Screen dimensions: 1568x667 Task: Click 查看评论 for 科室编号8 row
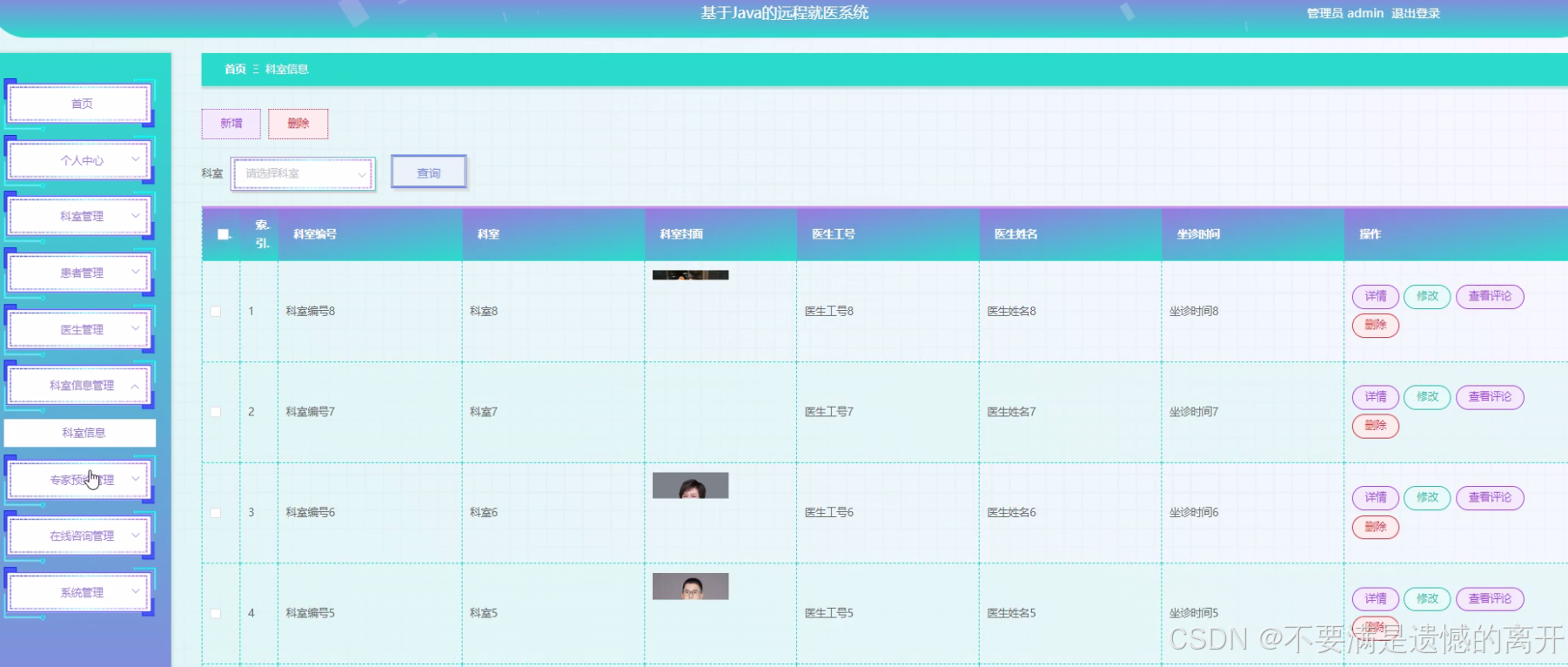pyautogui.click(x=1490, y=296)
